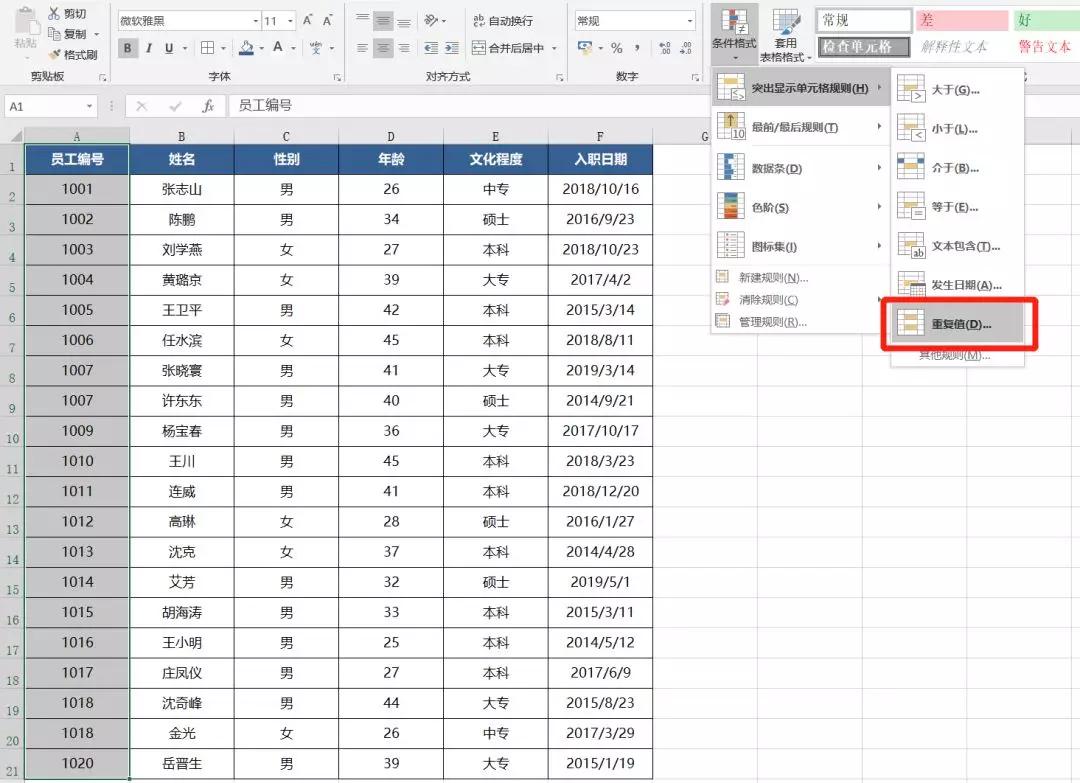Click the Format Painter (格式刷) brush icon
1080x783 pixels.
[x=53, y=54]
